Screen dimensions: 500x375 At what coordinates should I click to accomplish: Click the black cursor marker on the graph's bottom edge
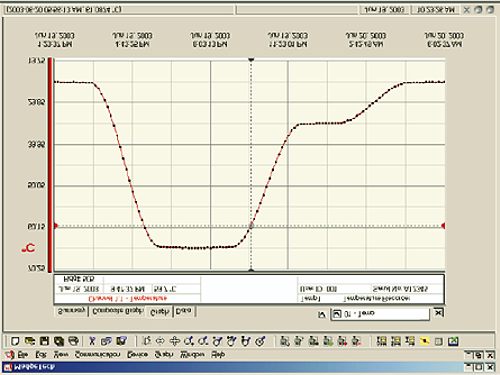251,269
